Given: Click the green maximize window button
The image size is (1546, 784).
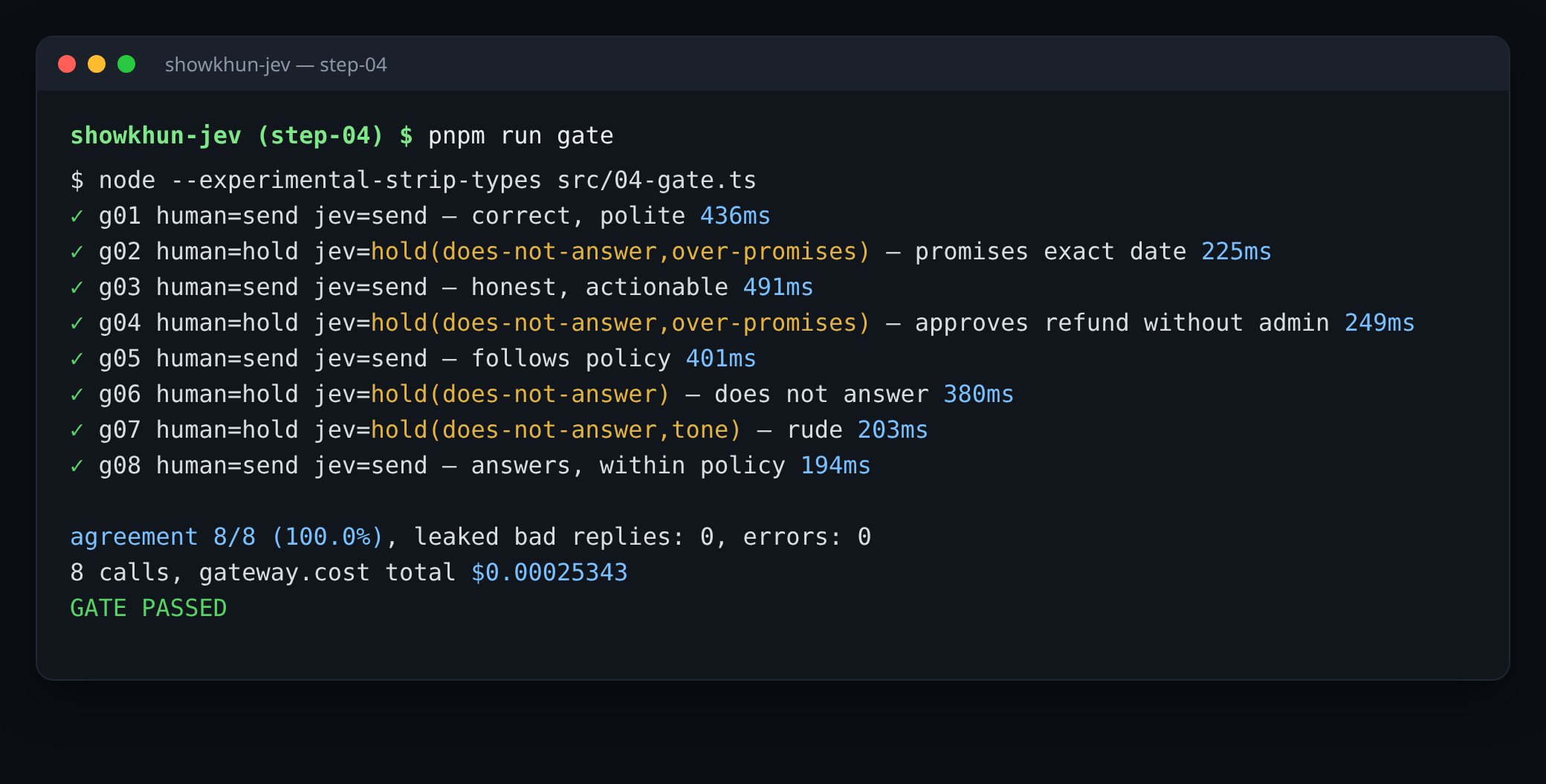Looking at the screenshot, I should click(126, 64).
